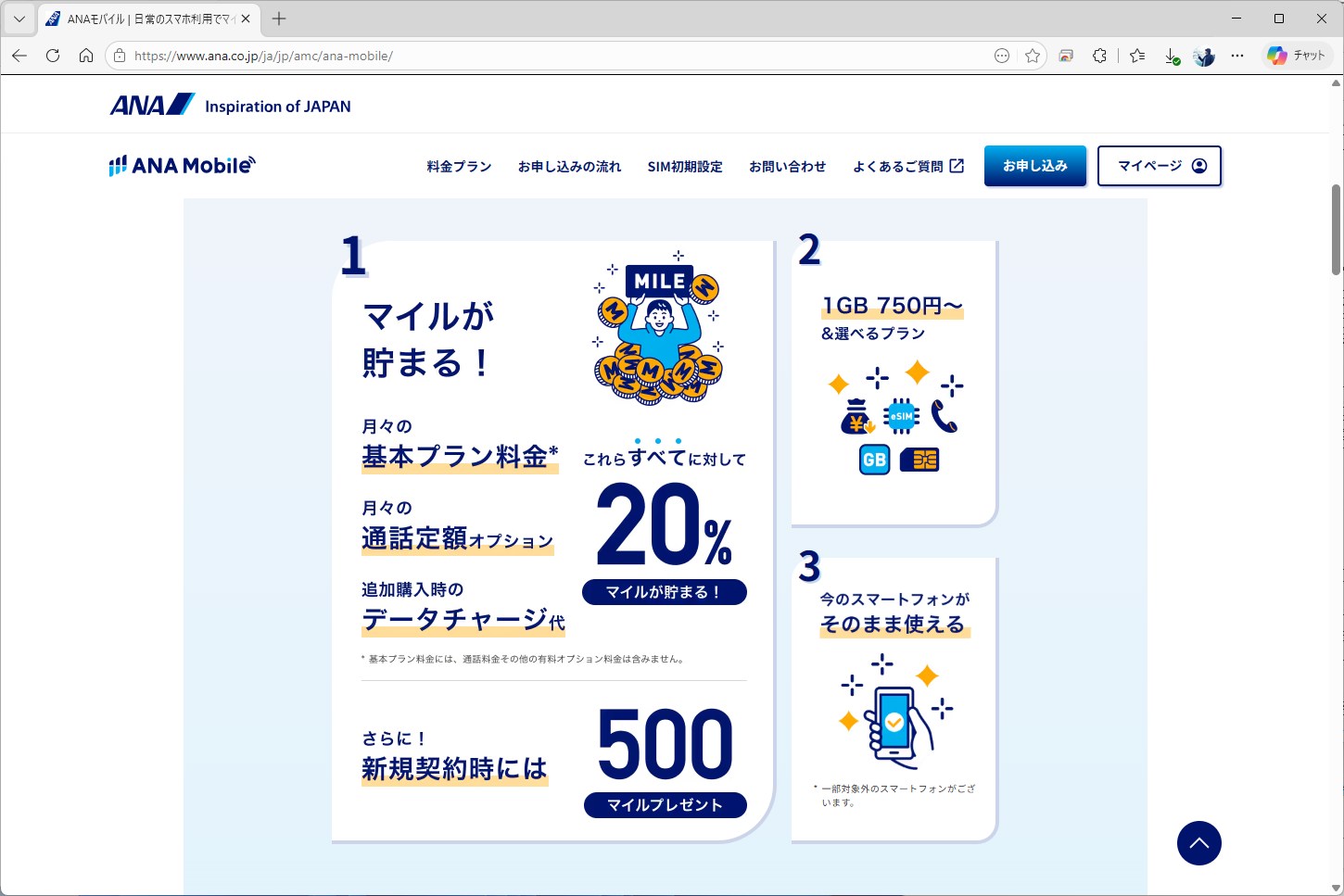
Task: Open a new browser tab
Action: (279, 19)
